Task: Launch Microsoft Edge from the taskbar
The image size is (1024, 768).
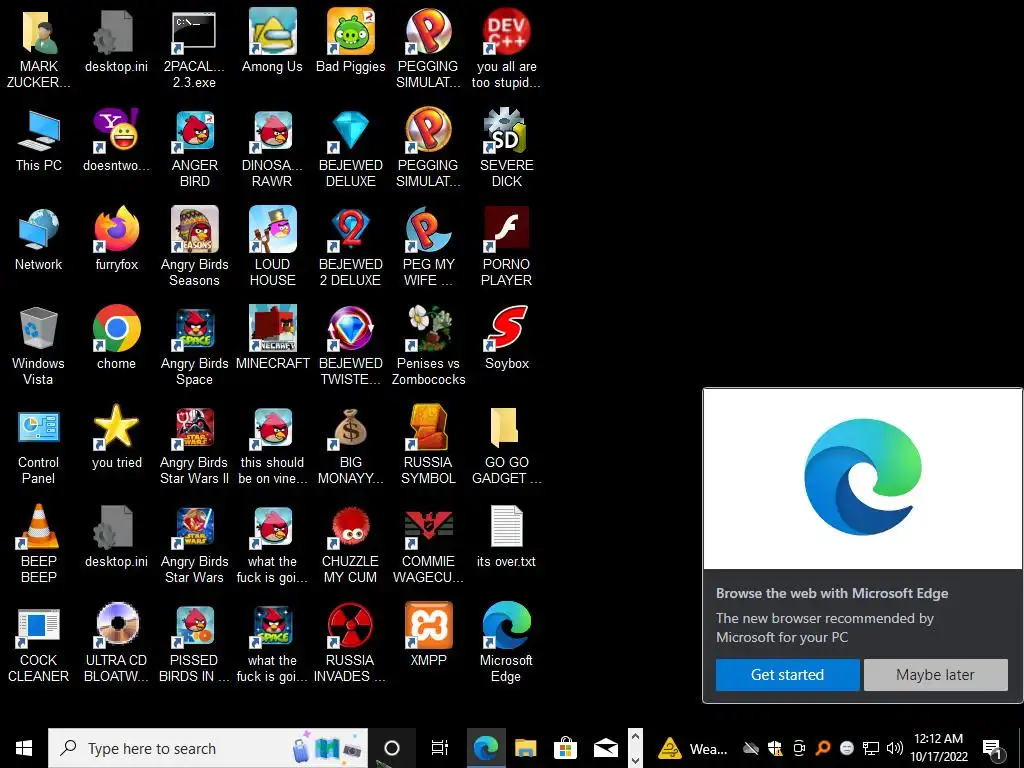Action: point(486,748)
